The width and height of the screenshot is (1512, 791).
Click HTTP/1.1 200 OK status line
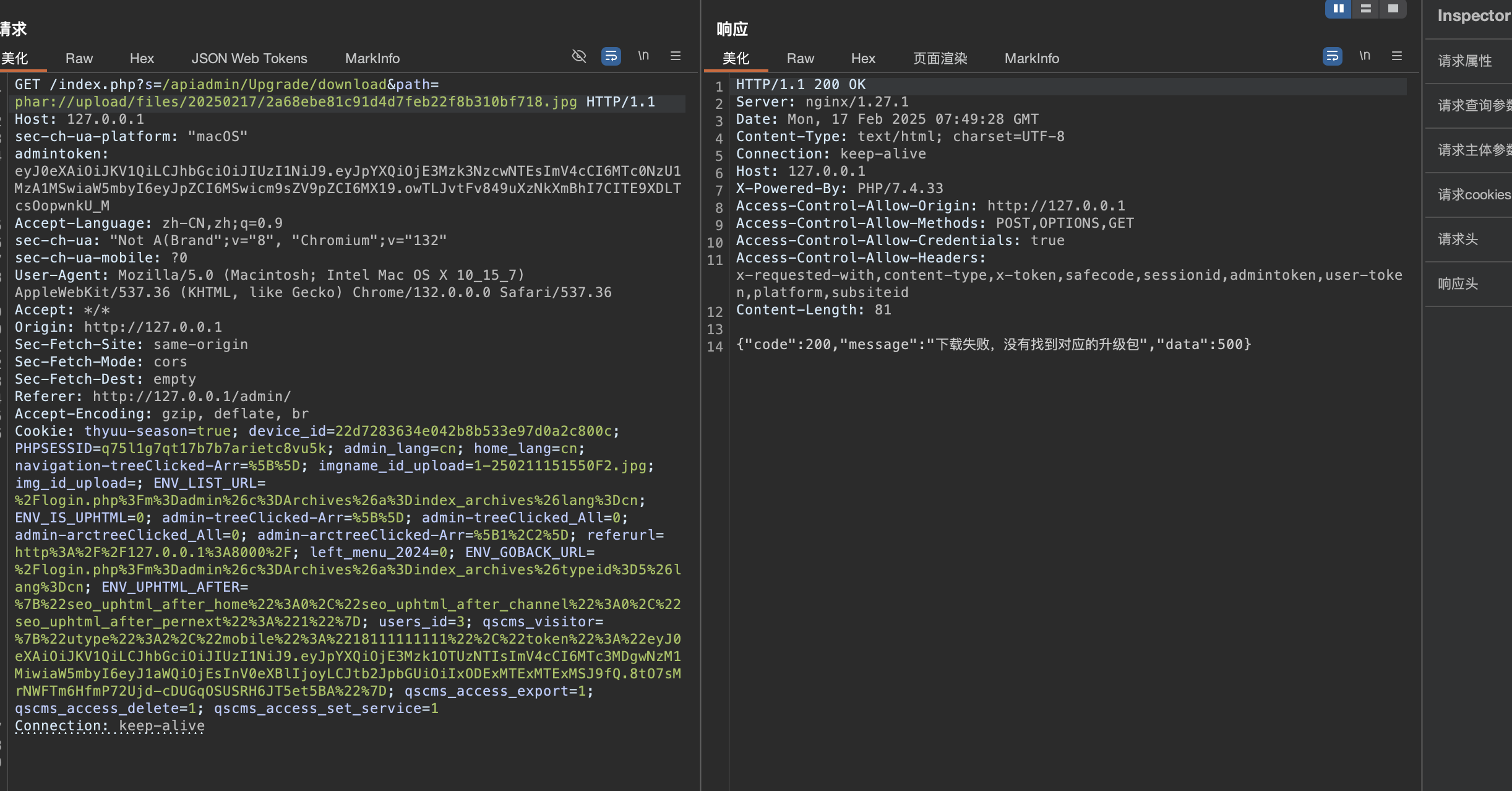(801, 84)
